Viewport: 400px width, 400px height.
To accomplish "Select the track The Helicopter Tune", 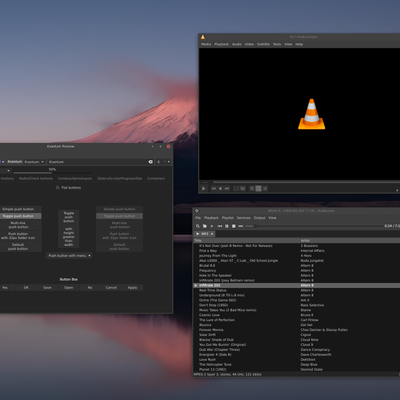I will [x=297, y=364].
